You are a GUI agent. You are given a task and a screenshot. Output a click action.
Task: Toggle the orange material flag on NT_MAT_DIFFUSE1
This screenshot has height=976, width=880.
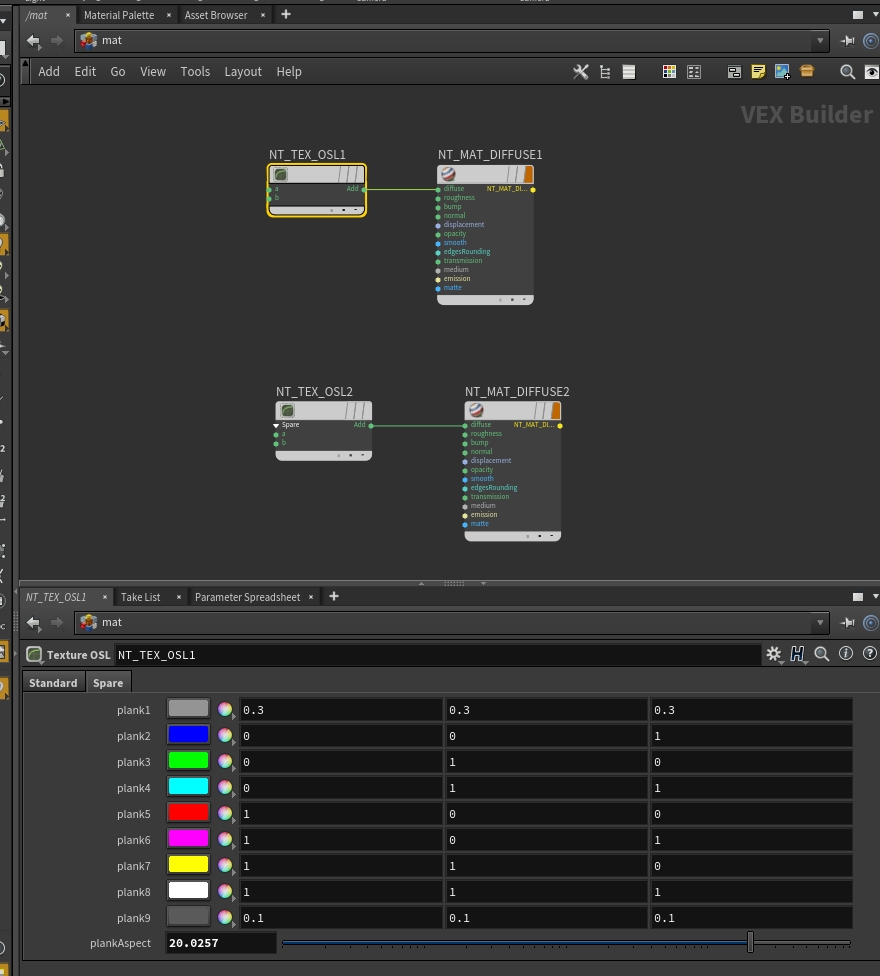click(x=528, y=175)
